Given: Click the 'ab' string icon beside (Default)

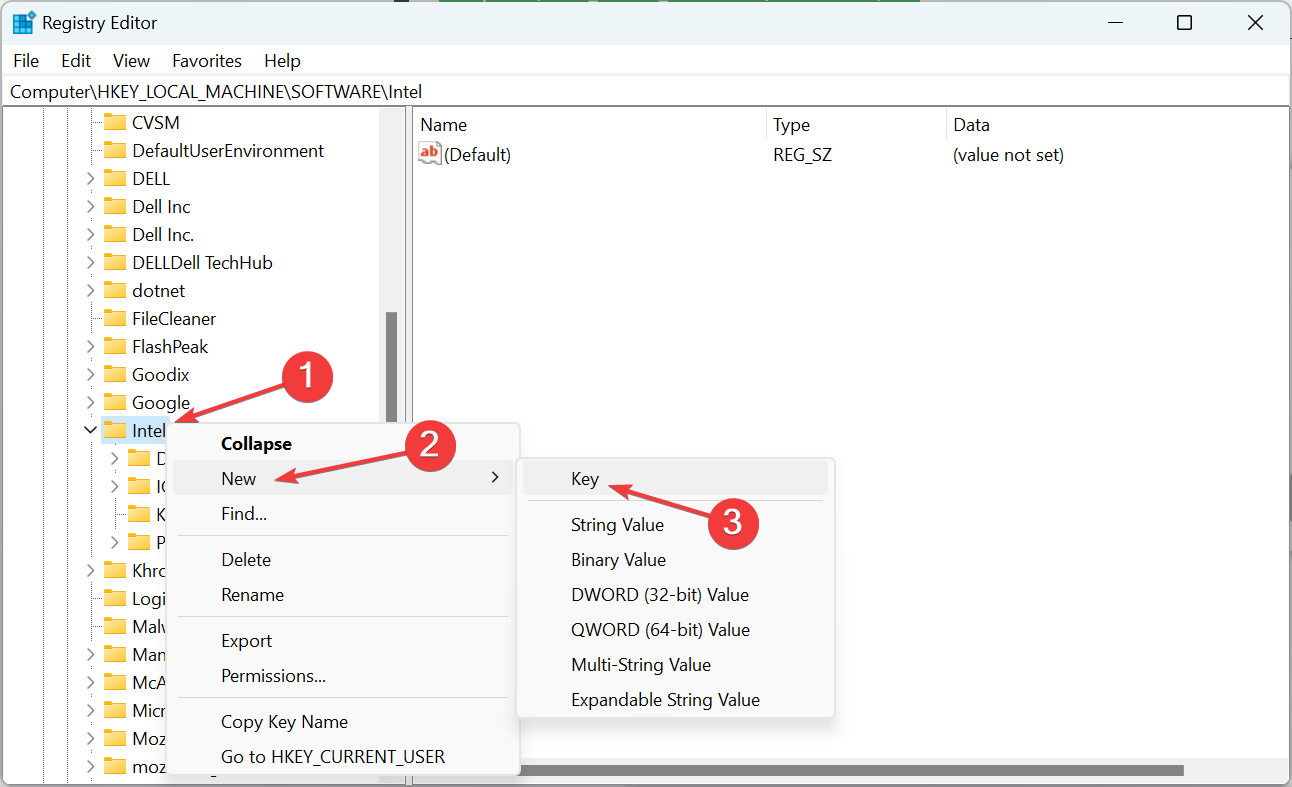Looking at the screenshot, I should pyautogui.click(x=430, y=154).
